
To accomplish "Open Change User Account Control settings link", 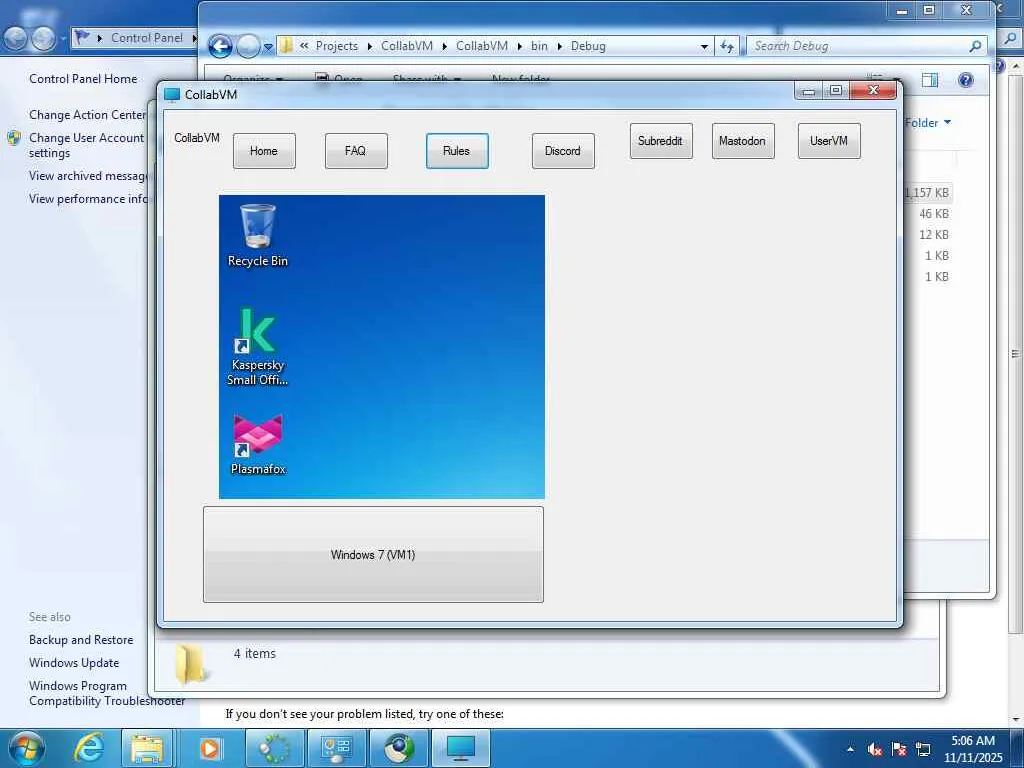I will [x=86, y=145].
